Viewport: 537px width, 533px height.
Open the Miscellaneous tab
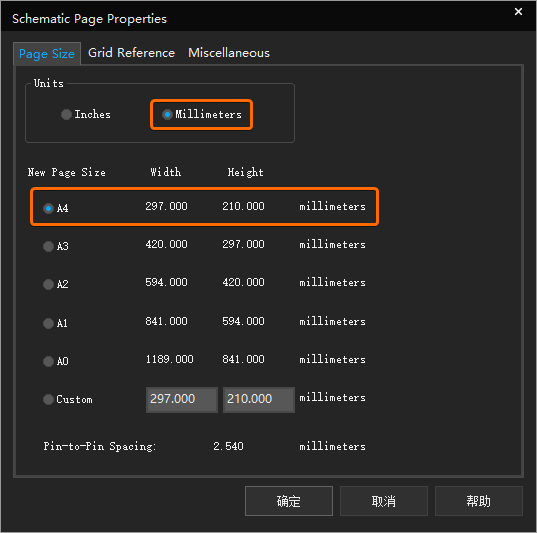(x=229, y=53)
